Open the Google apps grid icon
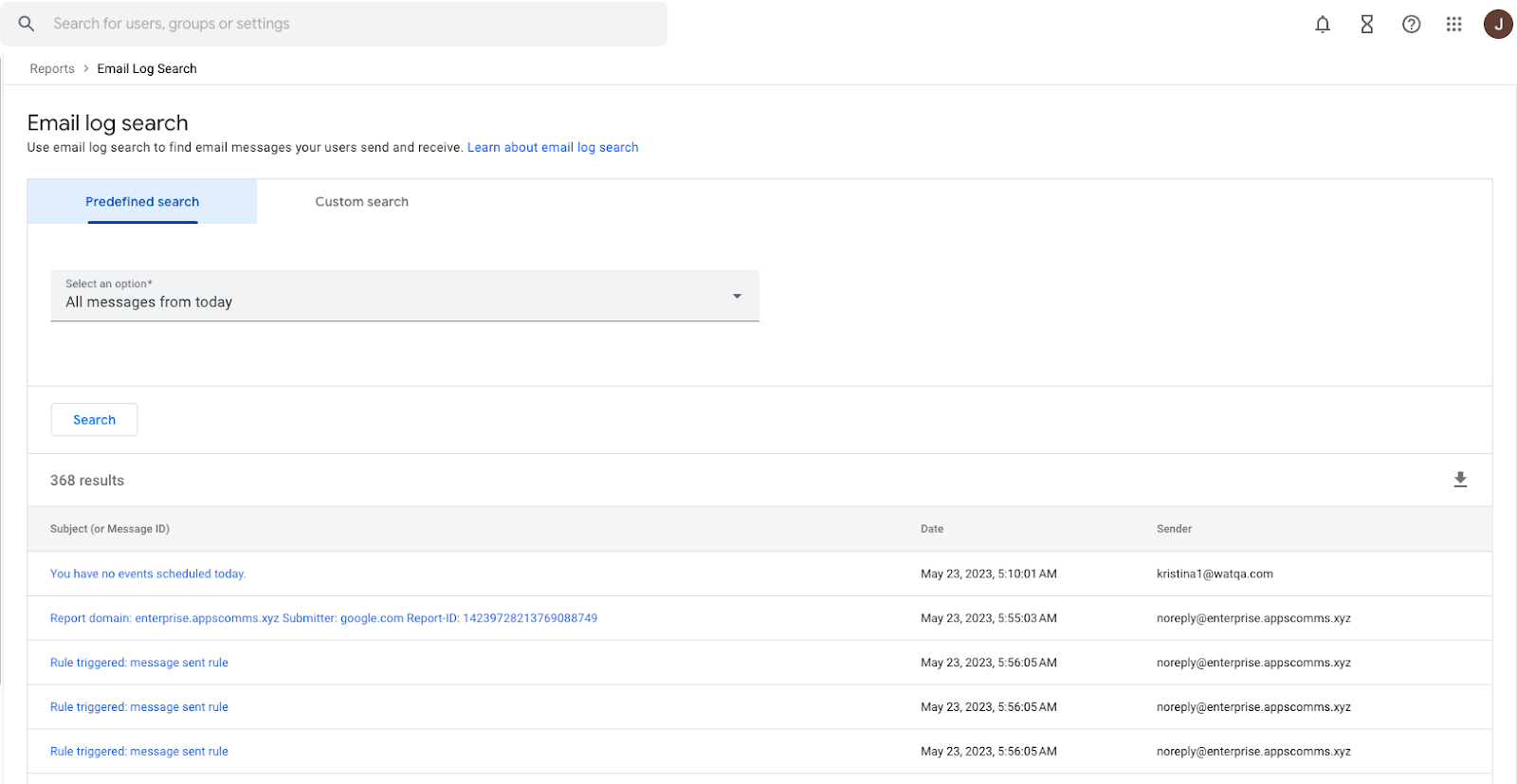 [x=1454, y=25]
